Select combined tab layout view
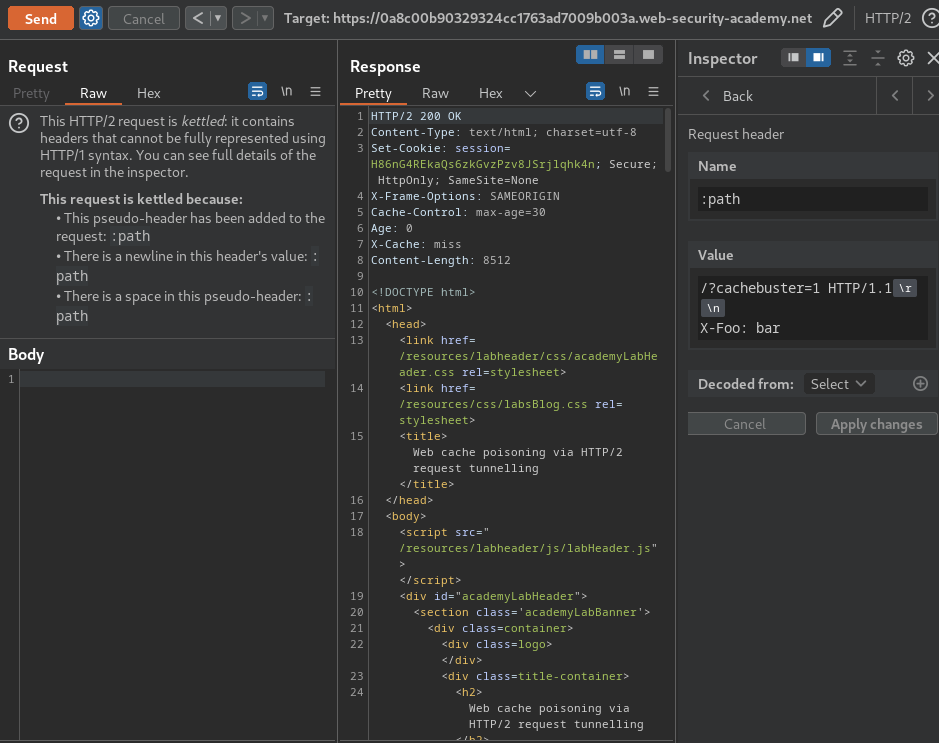Screen dimensions: 939x743 coord(648,55)
